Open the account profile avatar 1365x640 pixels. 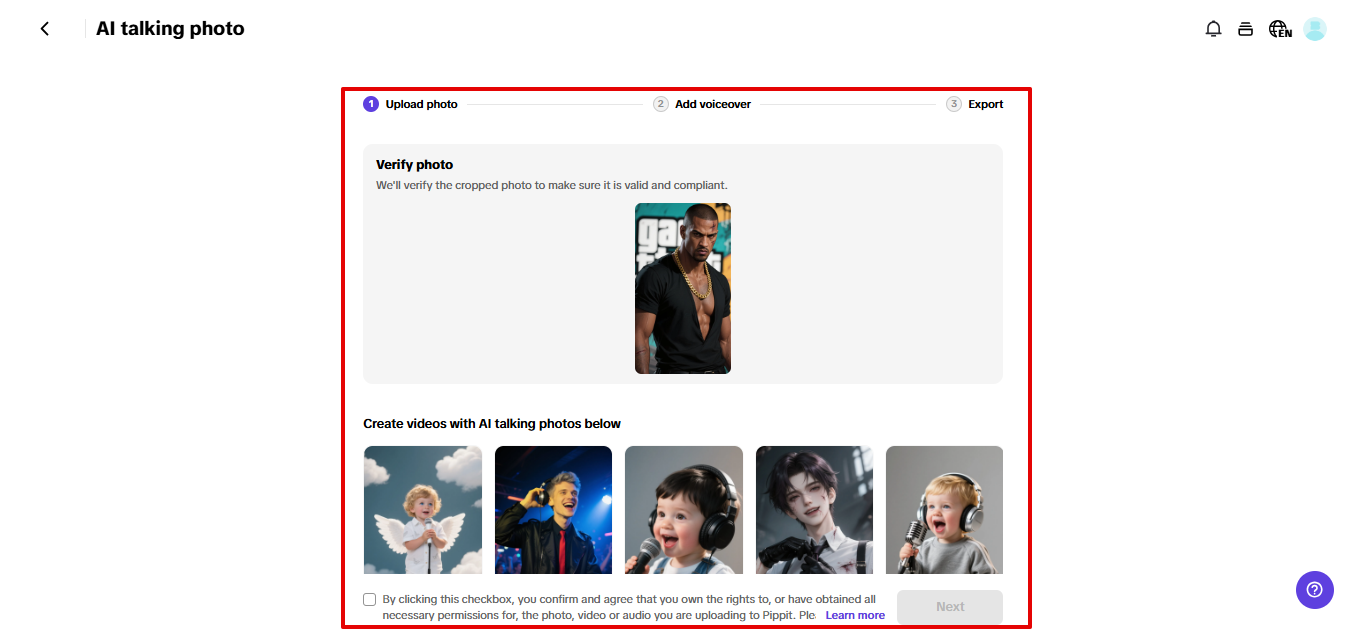point(1314,28)
